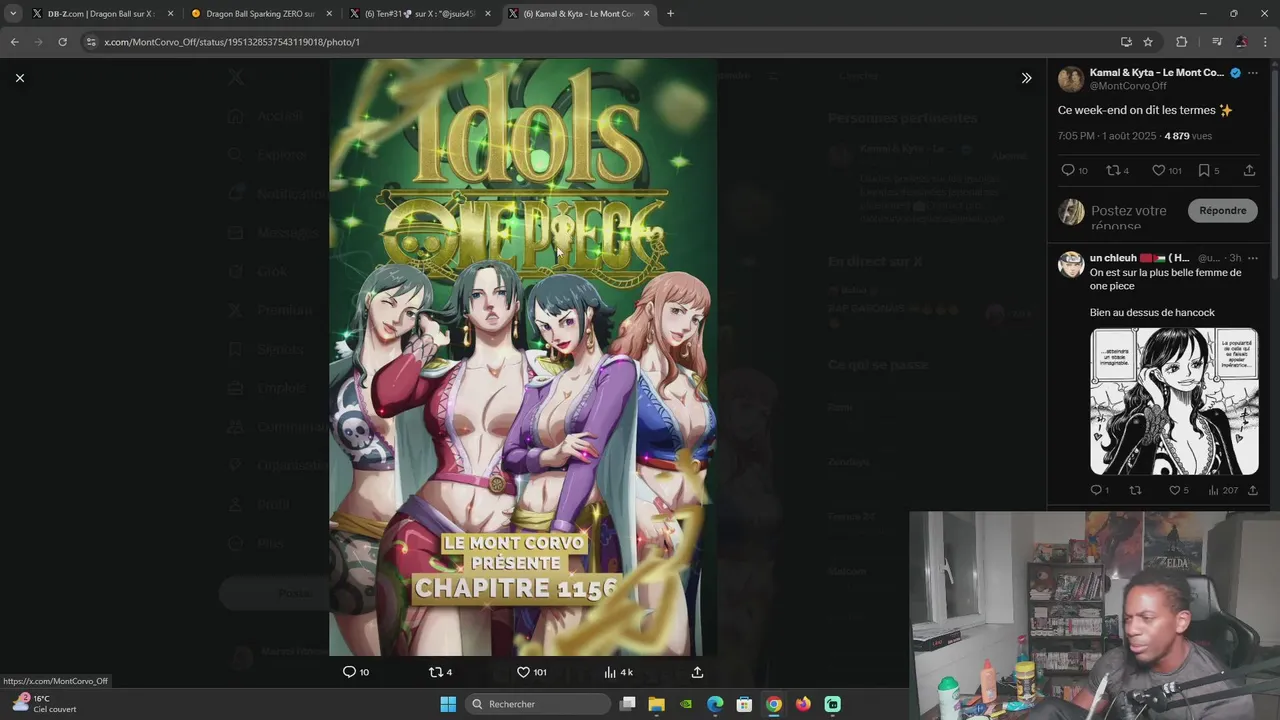This screenshot has height=720, width=1280.
Task: Click repost icon below the photo
Action: click(435, 672)
